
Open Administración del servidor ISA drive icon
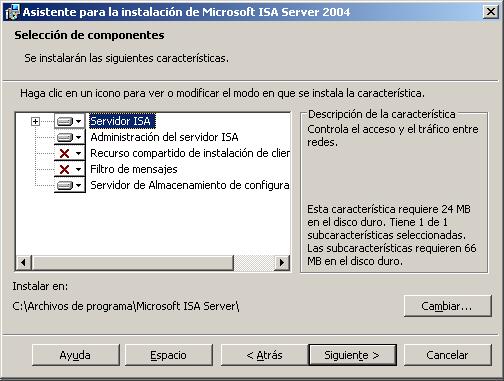click(x=65, y=137)
